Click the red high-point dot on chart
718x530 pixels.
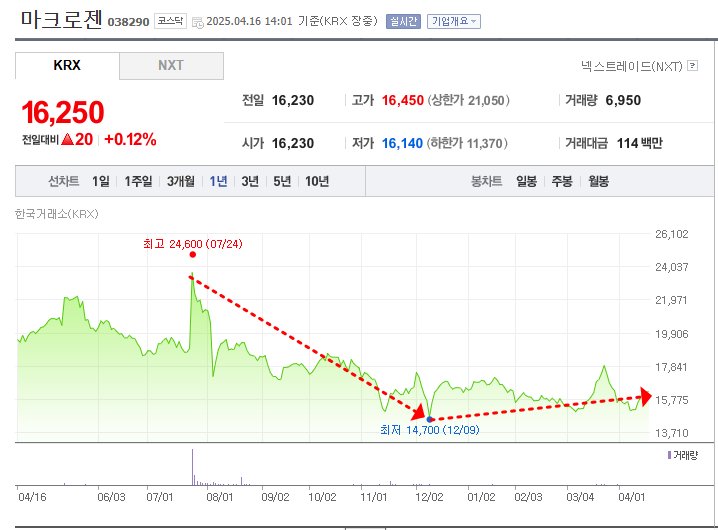pyautogui.click(x=193, y=255)
